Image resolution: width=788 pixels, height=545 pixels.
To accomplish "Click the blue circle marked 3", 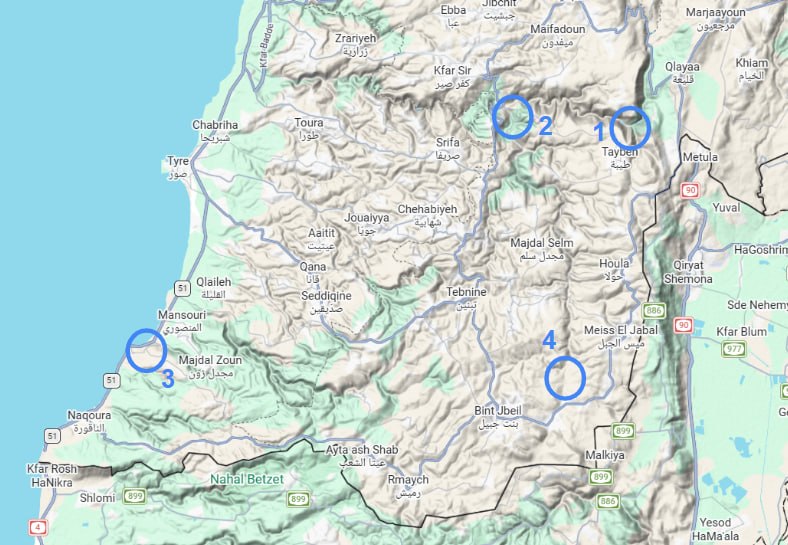I will tap(146, 350).
